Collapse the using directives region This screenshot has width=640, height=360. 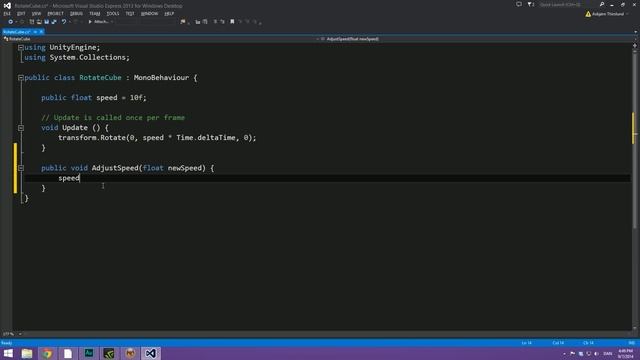[x=20, y=47]
